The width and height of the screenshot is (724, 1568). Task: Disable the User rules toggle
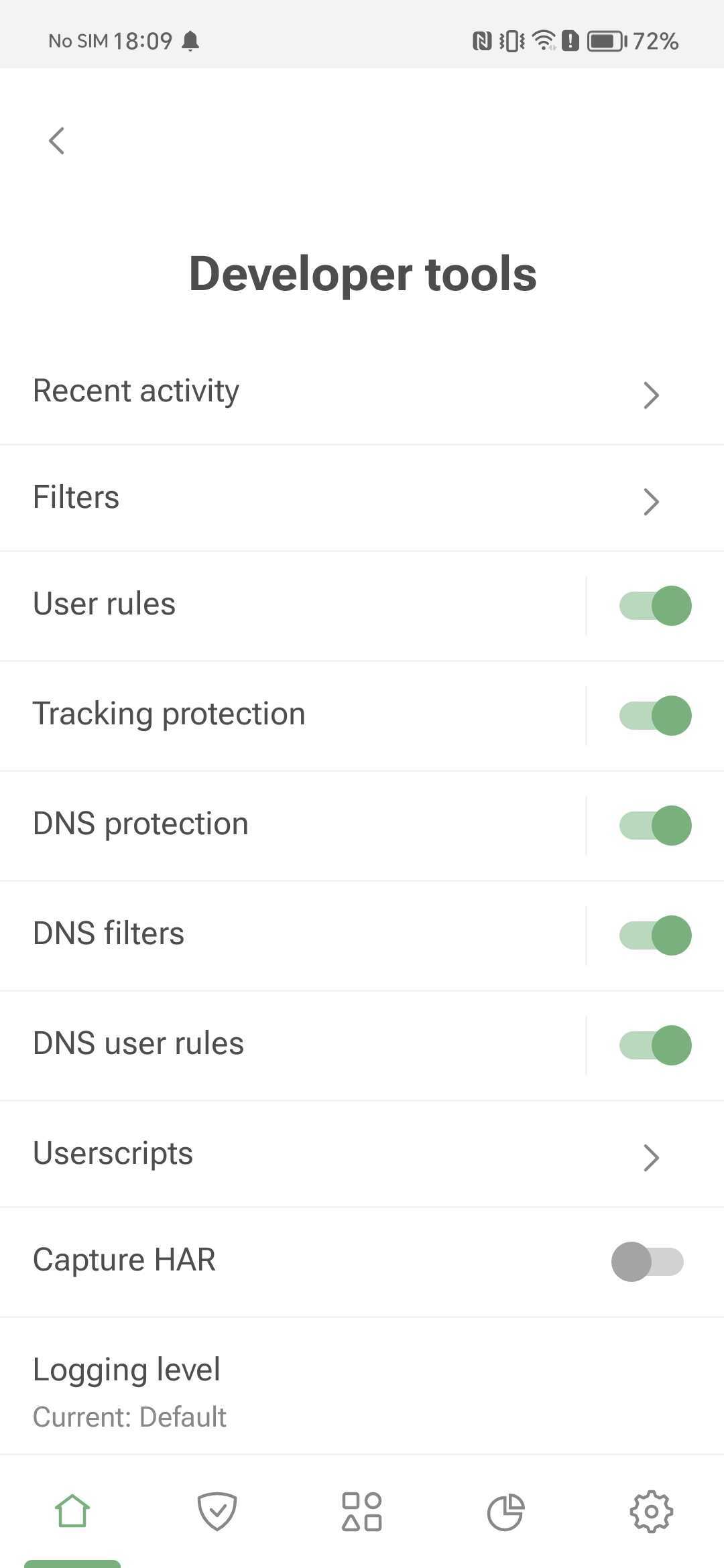[654, 605]
